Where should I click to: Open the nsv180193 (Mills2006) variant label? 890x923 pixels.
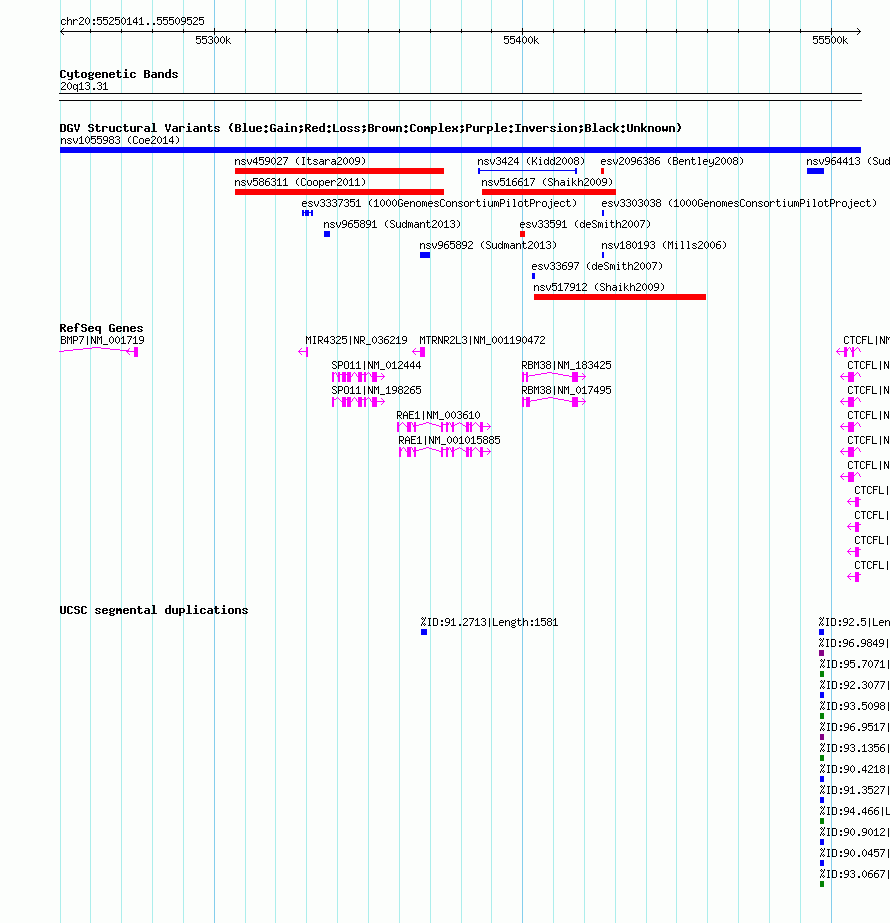tap(664, 245)
